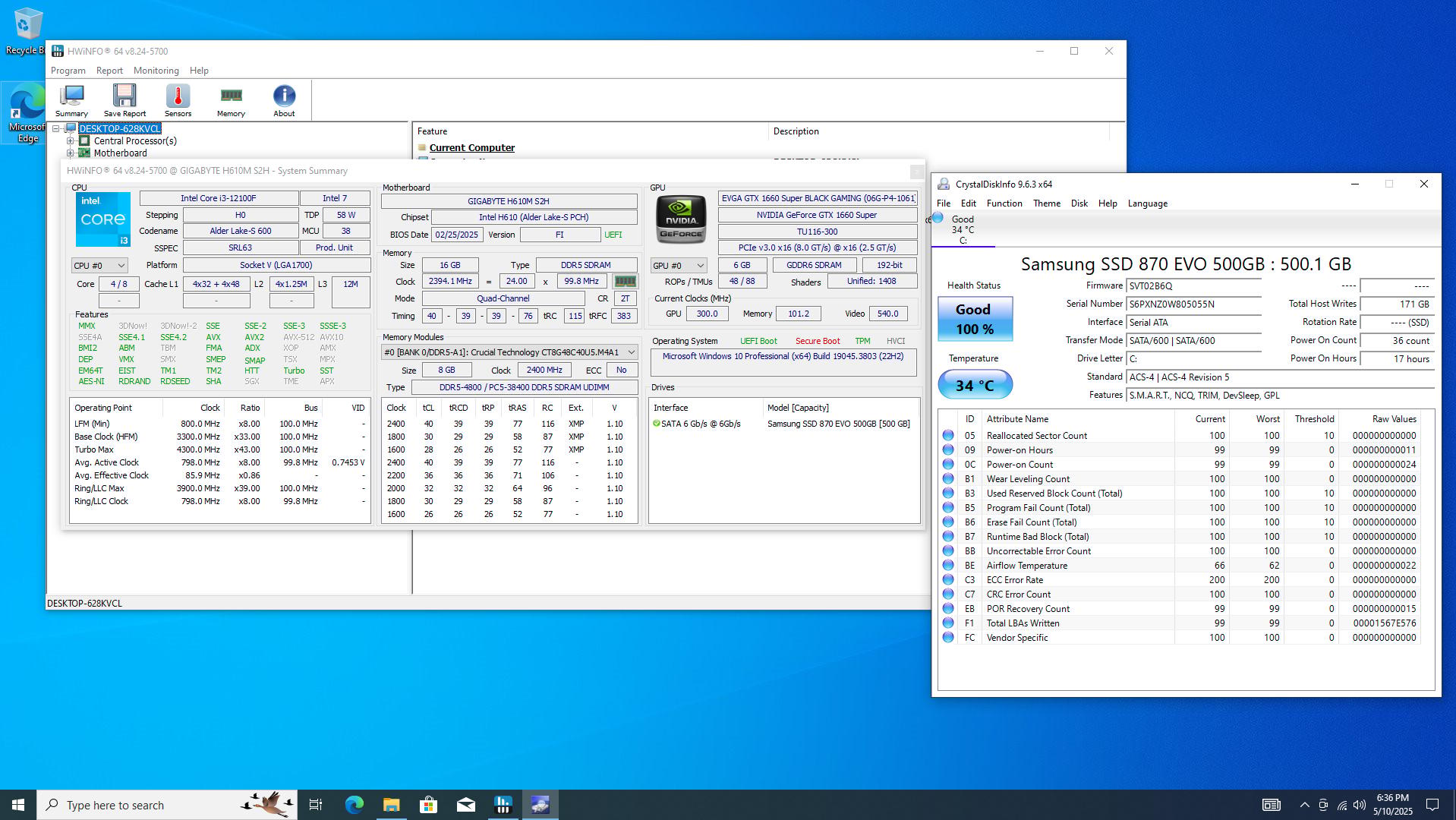Image resolution: width=1456 pixels, height=820 pixels.
Task: Click the Current Computer link
Action: (x=472, y=148)
